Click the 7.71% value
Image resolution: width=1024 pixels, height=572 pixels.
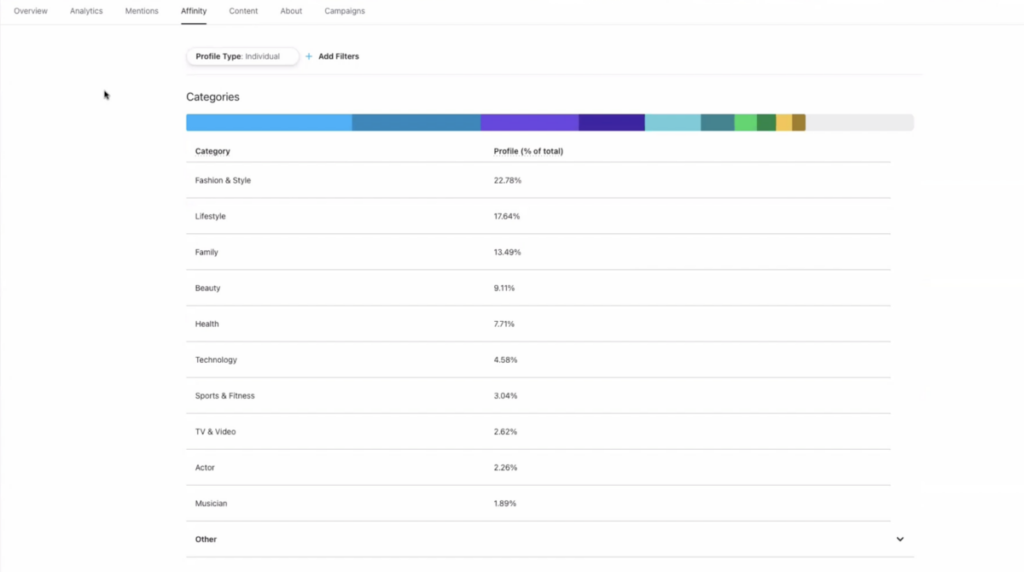(x=504, y=324)
